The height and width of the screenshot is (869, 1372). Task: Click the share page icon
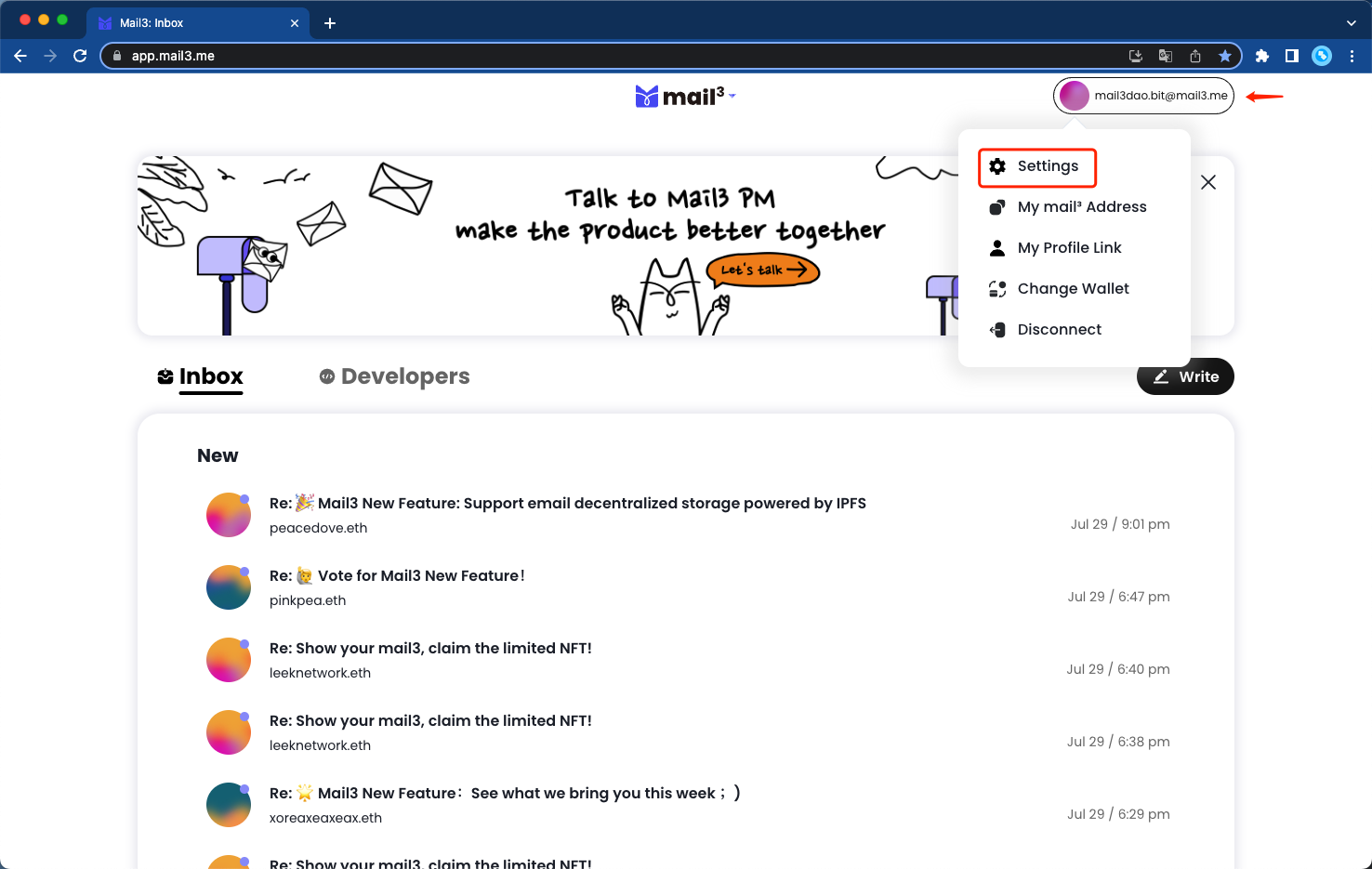click(x=1195, y=56)
